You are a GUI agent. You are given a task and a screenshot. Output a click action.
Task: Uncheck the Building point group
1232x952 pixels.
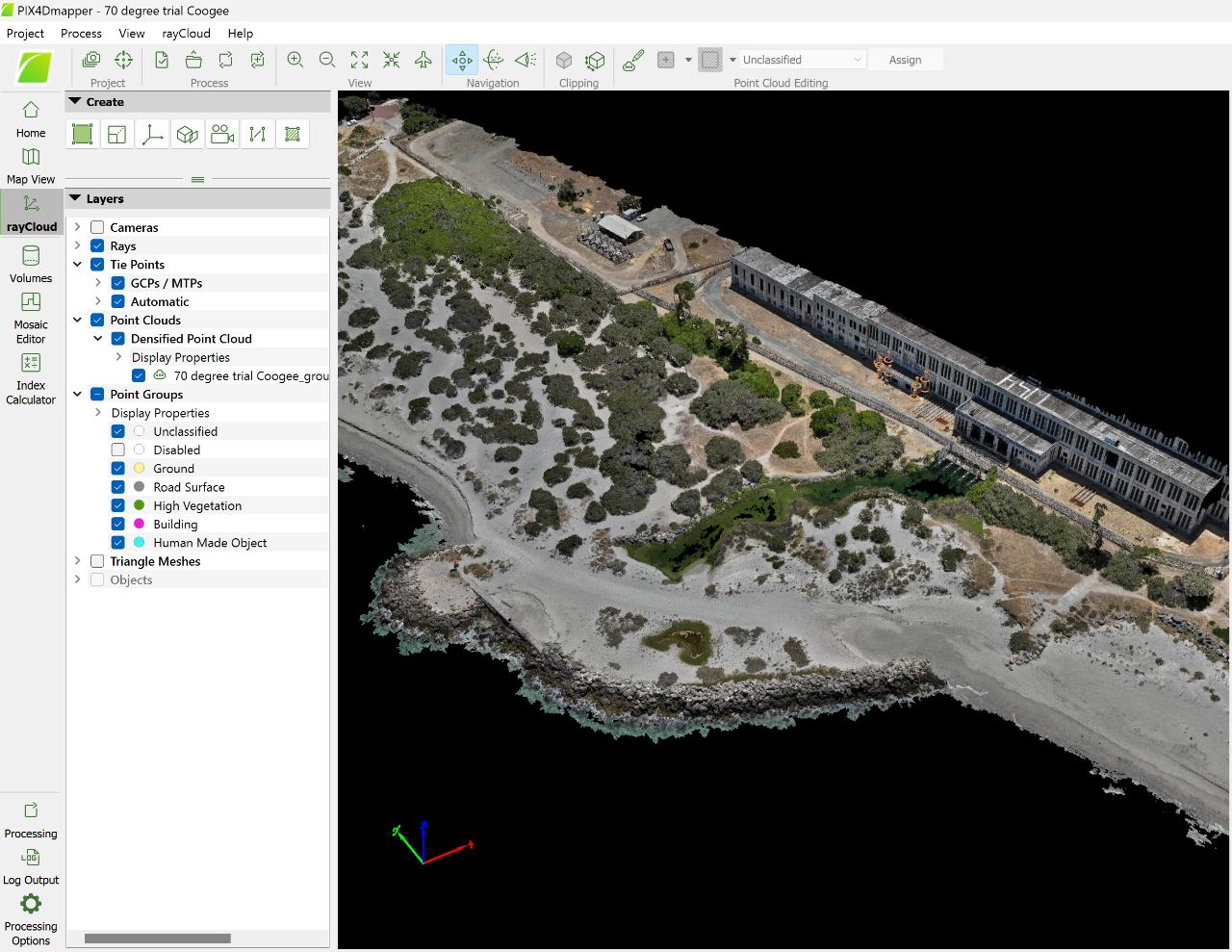pos(117,524)
